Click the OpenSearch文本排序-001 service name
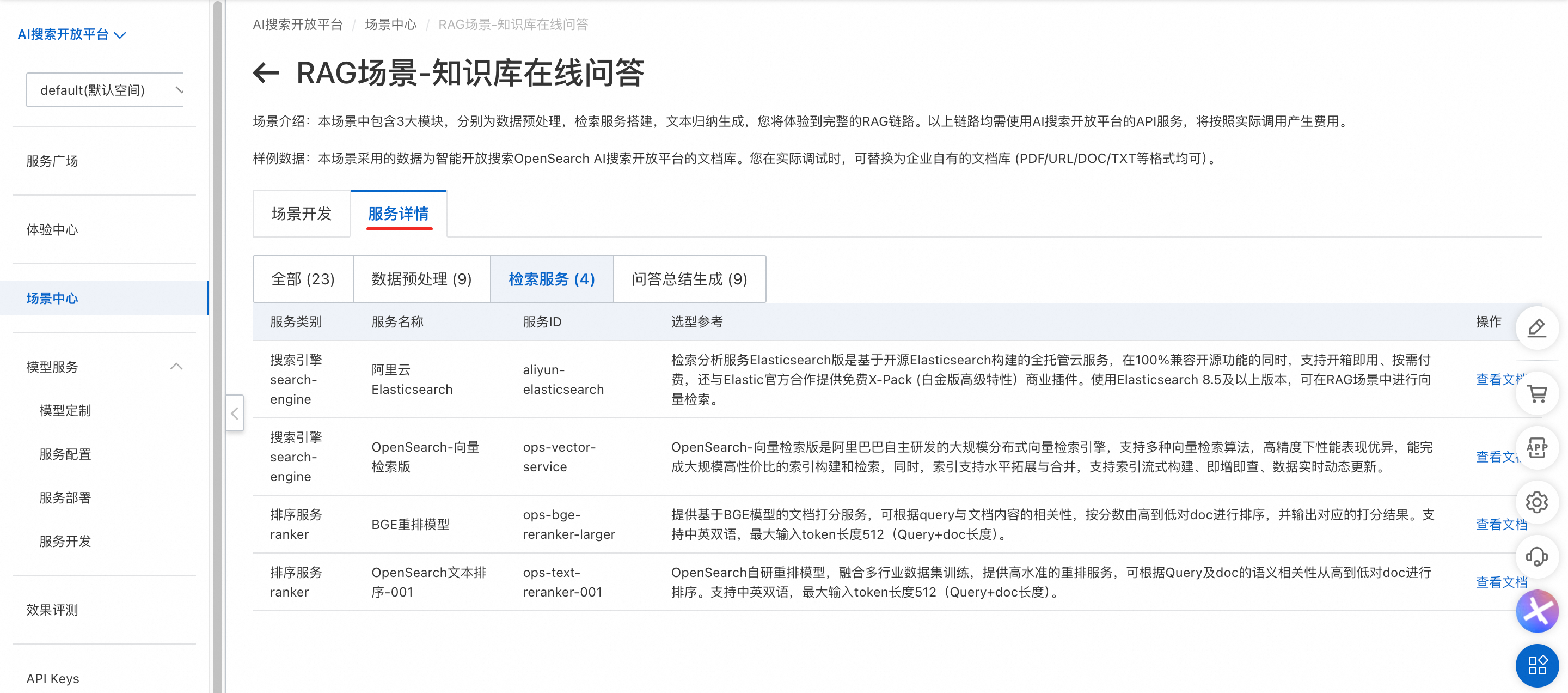The height and width of the screenshot is (693, 1568). (428, 582)
